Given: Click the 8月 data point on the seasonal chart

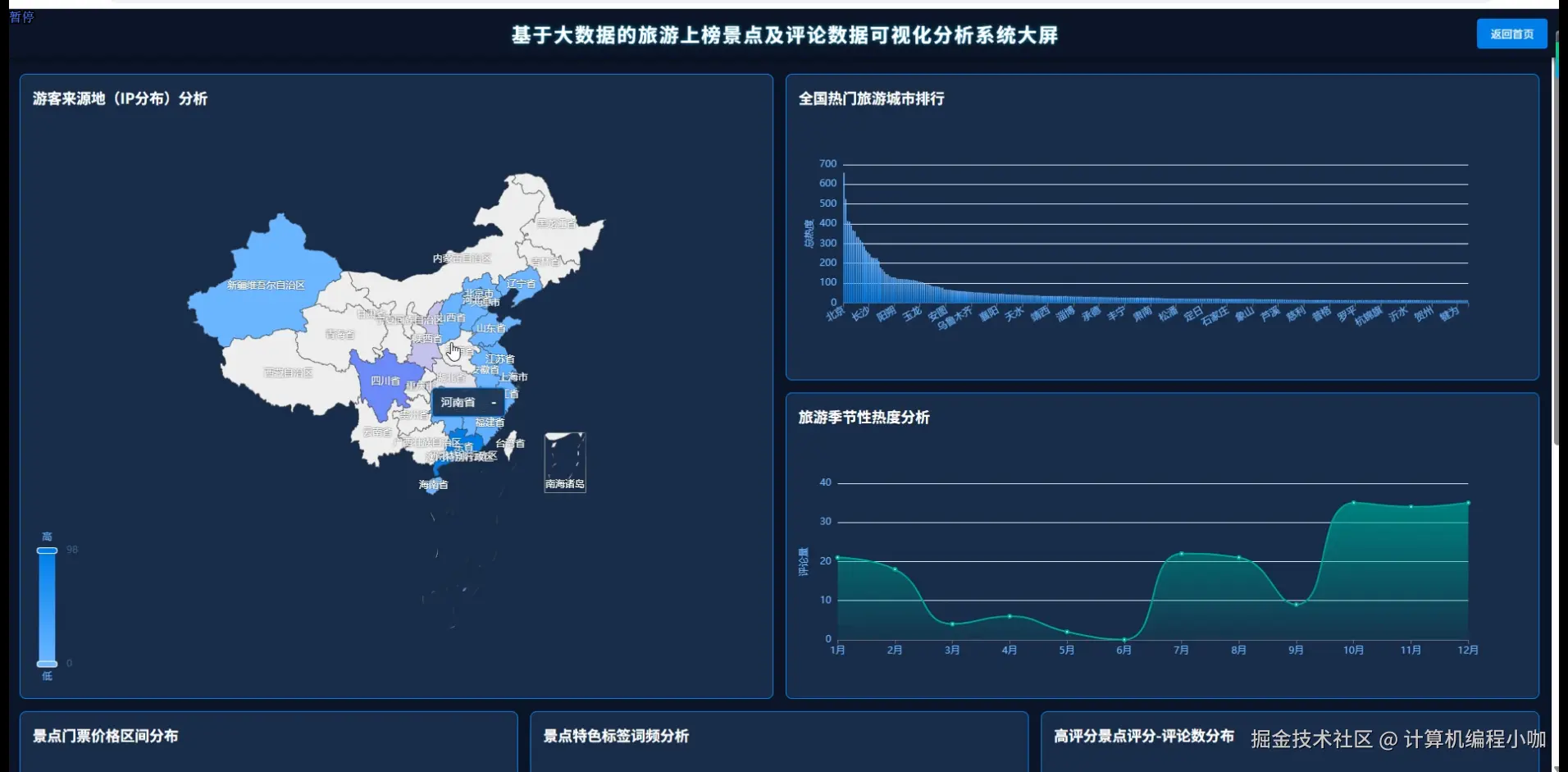Looking at the screenshot, I should [1238, 558].
